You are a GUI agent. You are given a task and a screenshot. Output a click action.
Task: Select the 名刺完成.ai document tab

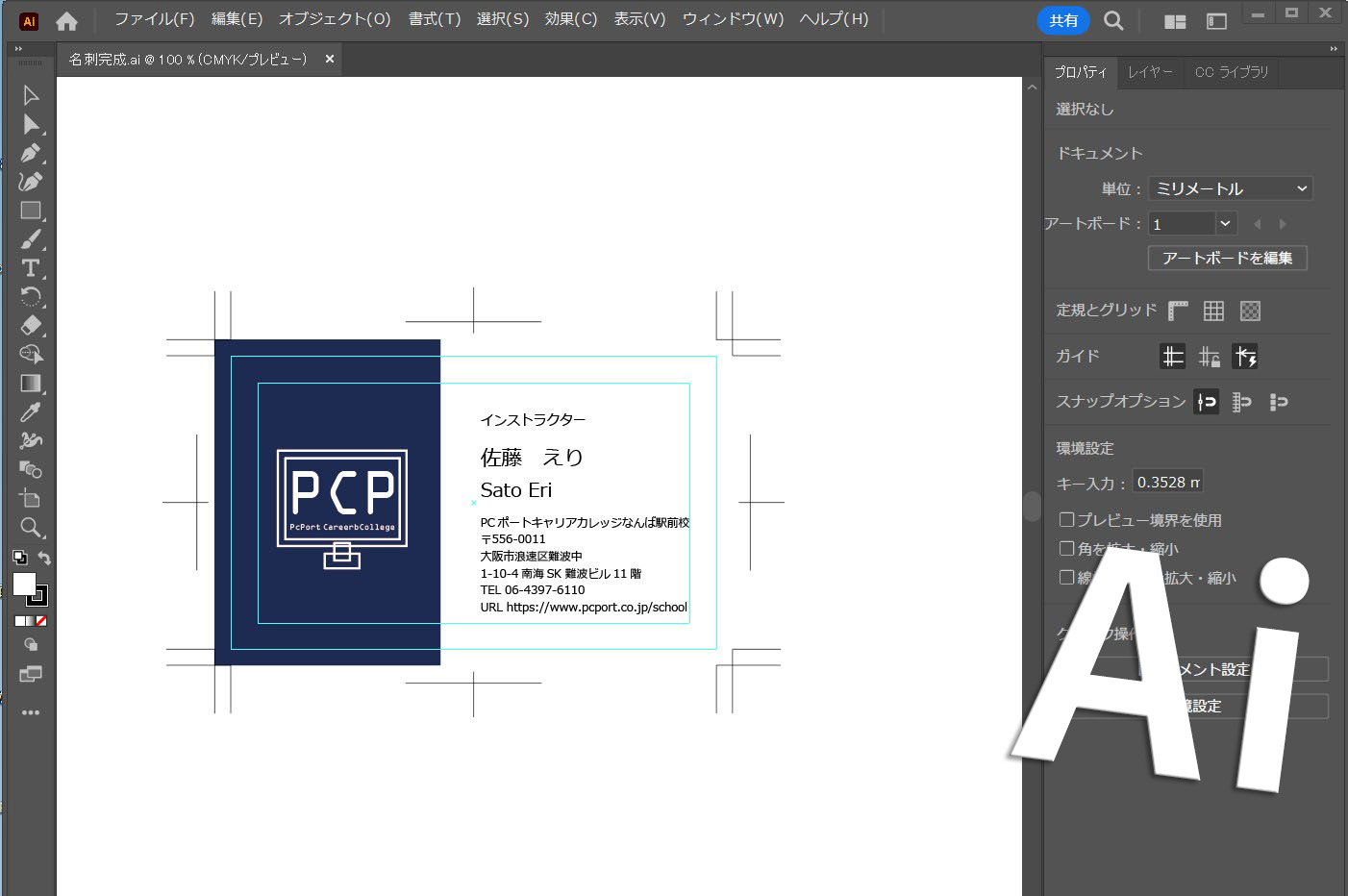187,60
